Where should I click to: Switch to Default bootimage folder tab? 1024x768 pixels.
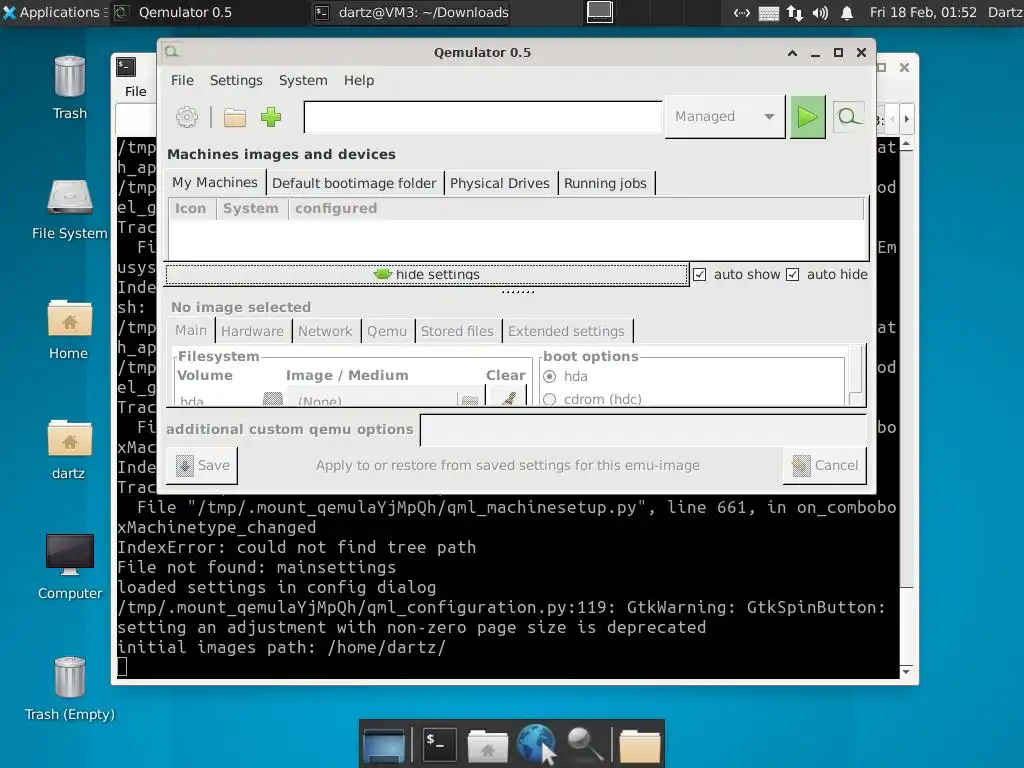click(x=354, y=184)
